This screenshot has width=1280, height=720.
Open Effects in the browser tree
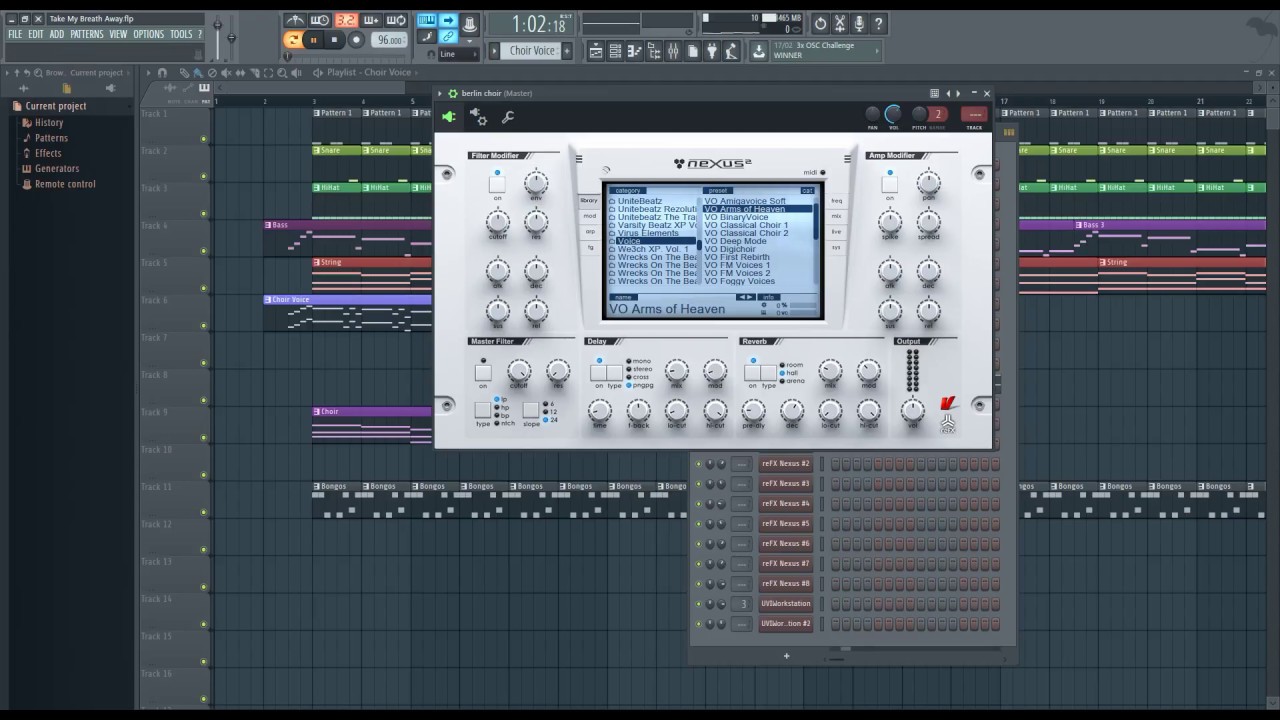point(48,153)
